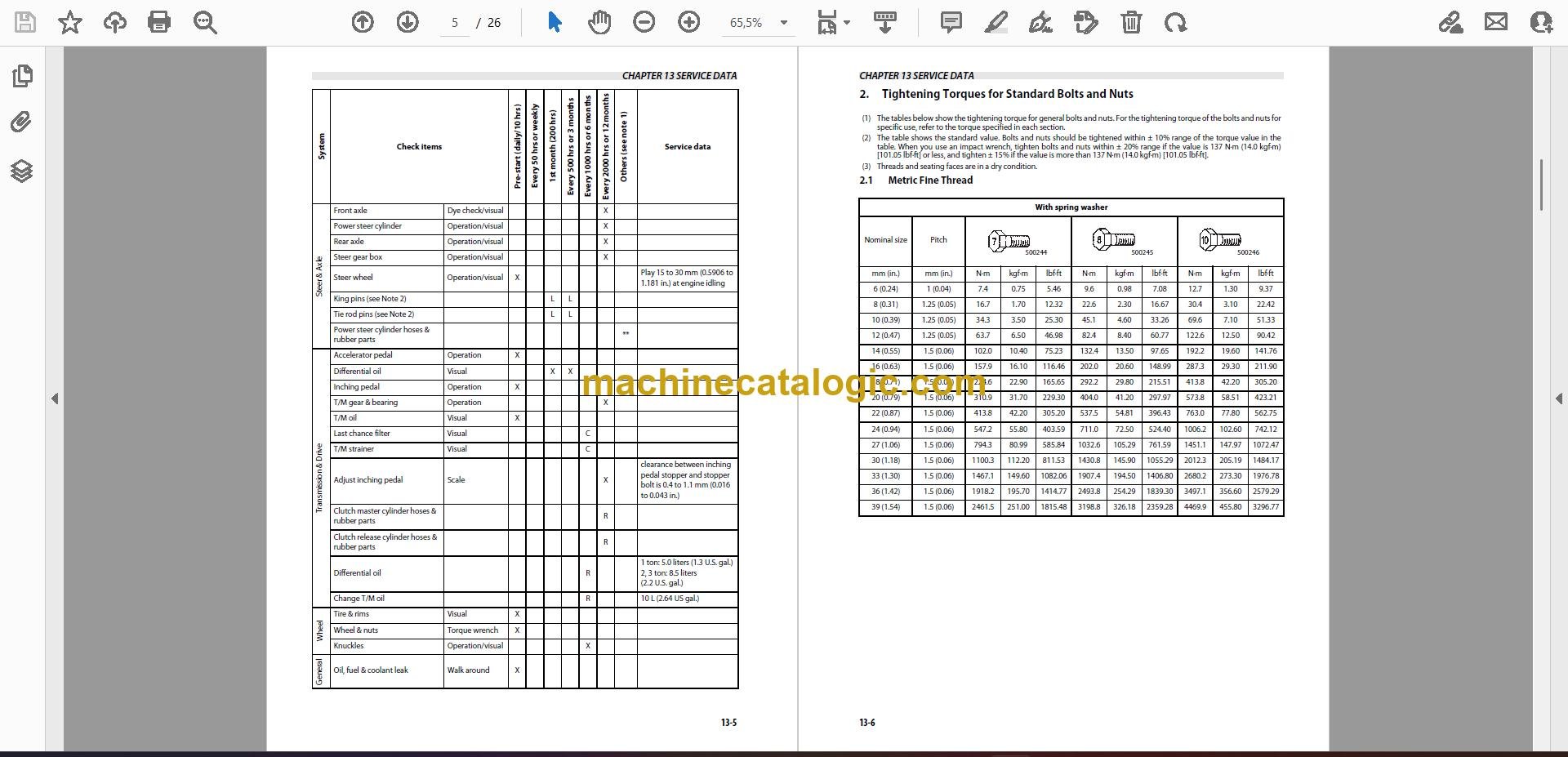Click the 'Service data' column header

(688, 147)
